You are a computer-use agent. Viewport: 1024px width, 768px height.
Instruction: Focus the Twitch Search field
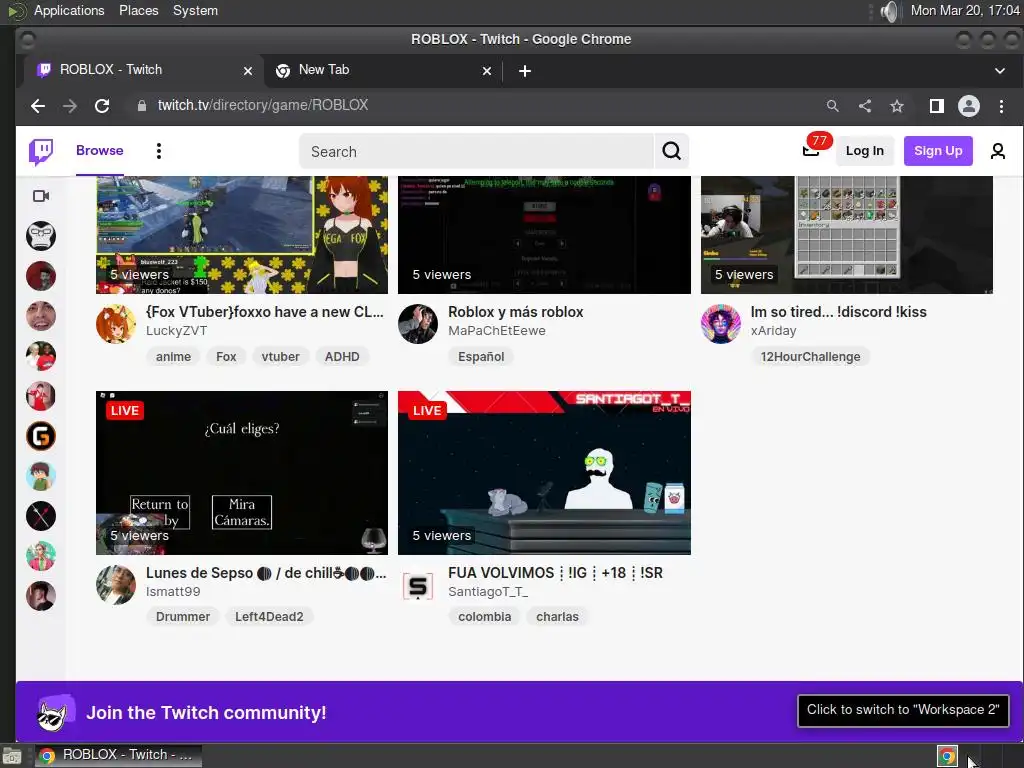coord(476,152)
